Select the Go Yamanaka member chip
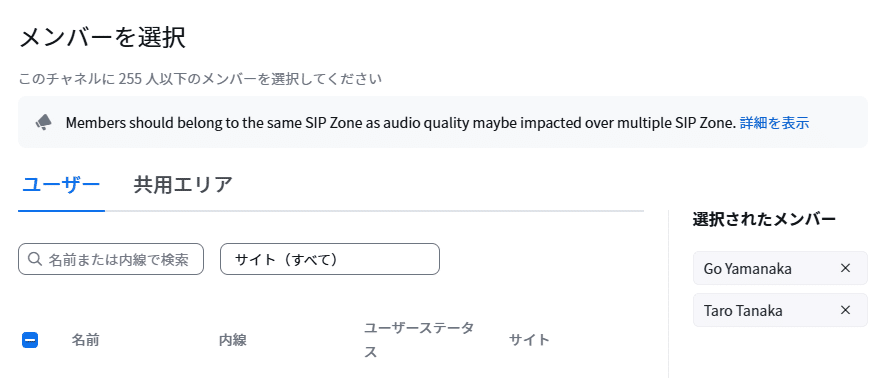The height and width of the screenshot is (378, 888). click(780, 268)
